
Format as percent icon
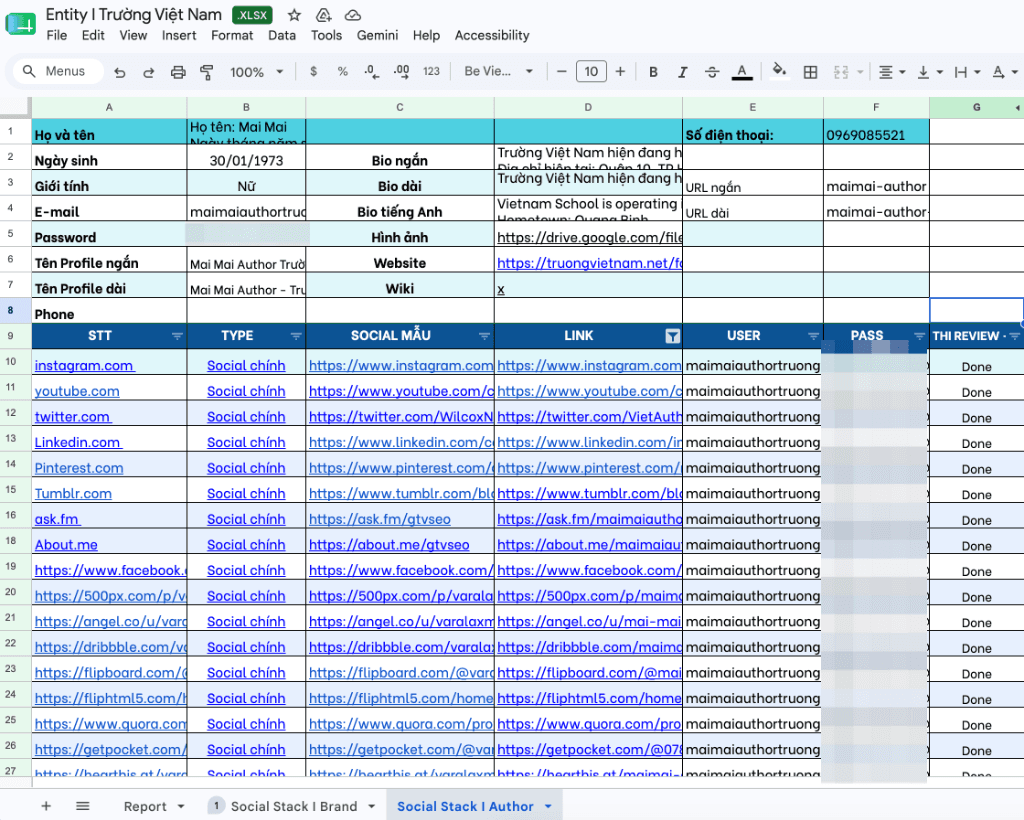(342, 71)
